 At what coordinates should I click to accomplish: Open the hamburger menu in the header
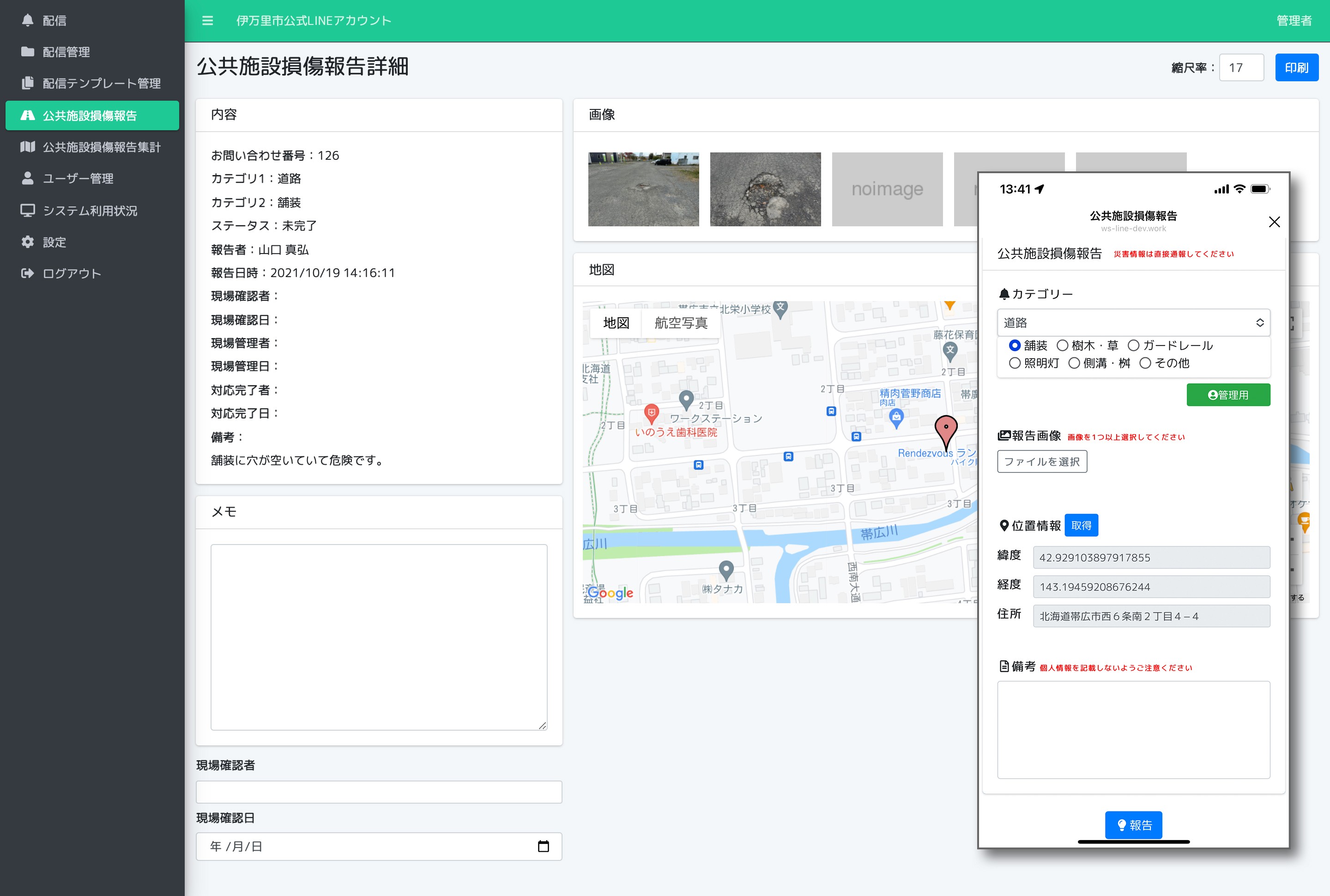207,21
